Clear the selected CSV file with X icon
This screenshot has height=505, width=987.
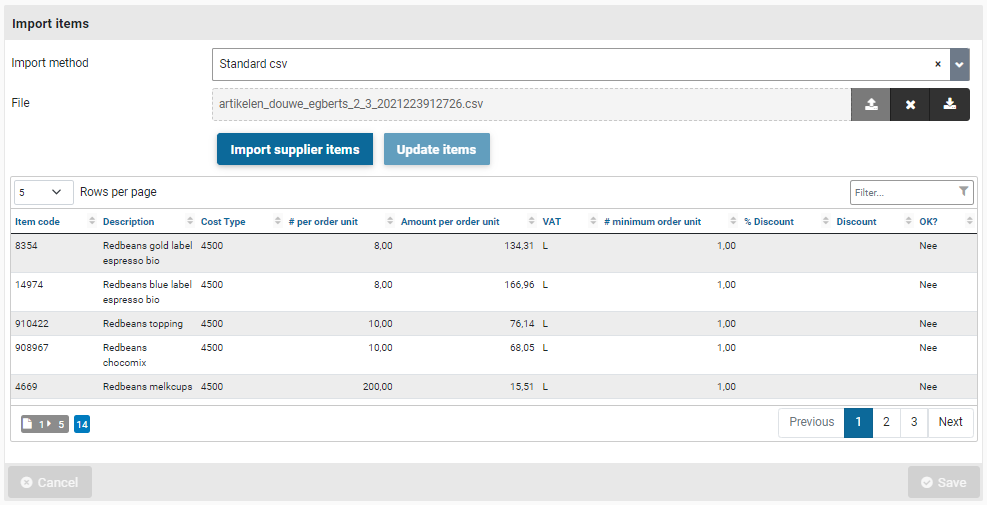pyautogui.click(x=910, y=105)
